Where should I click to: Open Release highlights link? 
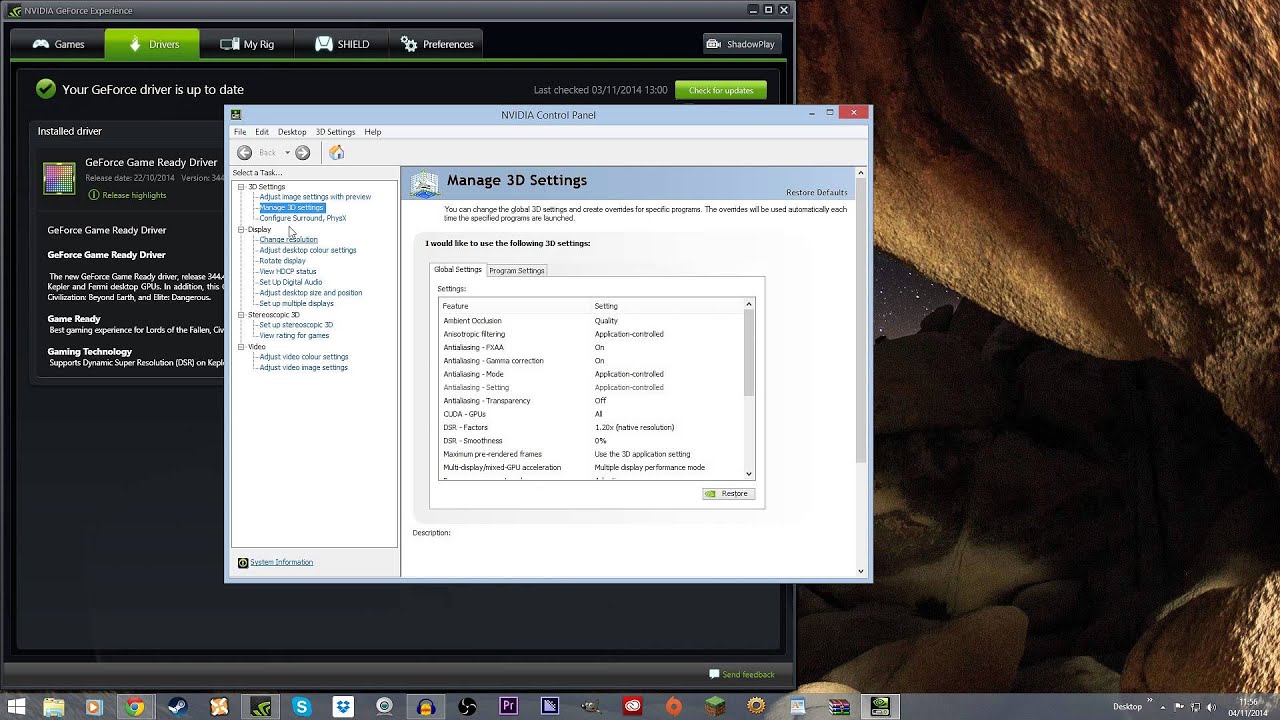[134, 195]
